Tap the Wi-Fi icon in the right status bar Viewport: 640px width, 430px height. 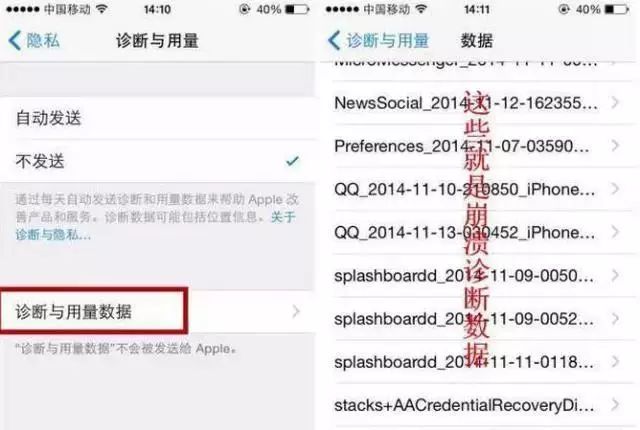click(x=421, y=9)
